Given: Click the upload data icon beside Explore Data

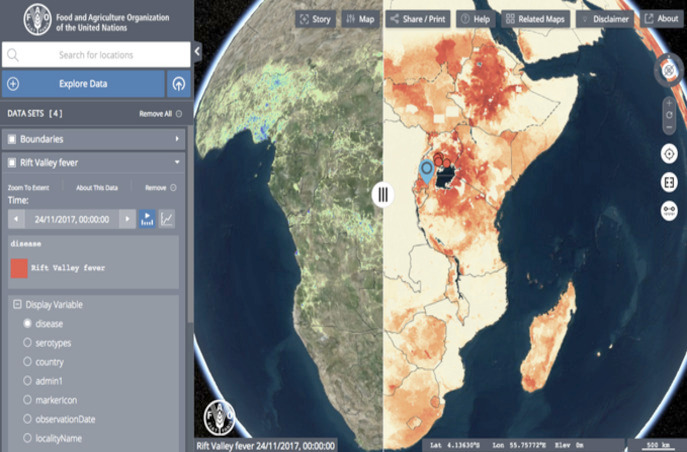Looking at the screenshot, I should (179, 84).
